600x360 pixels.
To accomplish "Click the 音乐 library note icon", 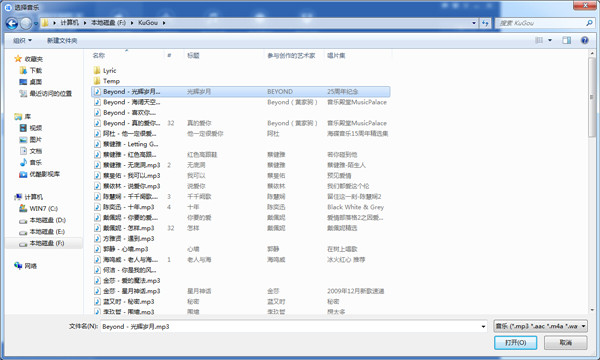I will [23, 163].
